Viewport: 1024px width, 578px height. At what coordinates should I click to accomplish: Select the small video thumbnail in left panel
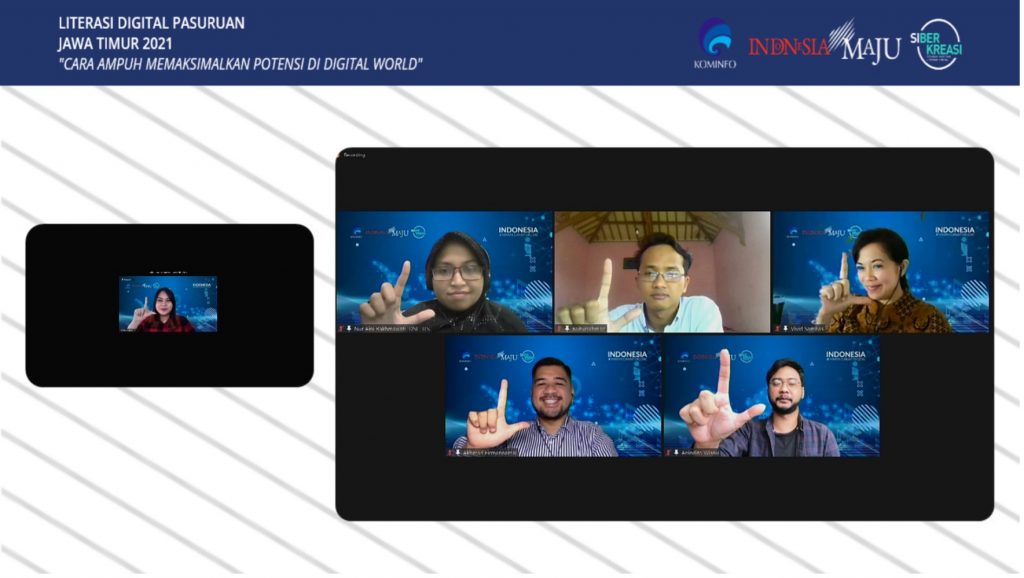[x=168, y=304]
